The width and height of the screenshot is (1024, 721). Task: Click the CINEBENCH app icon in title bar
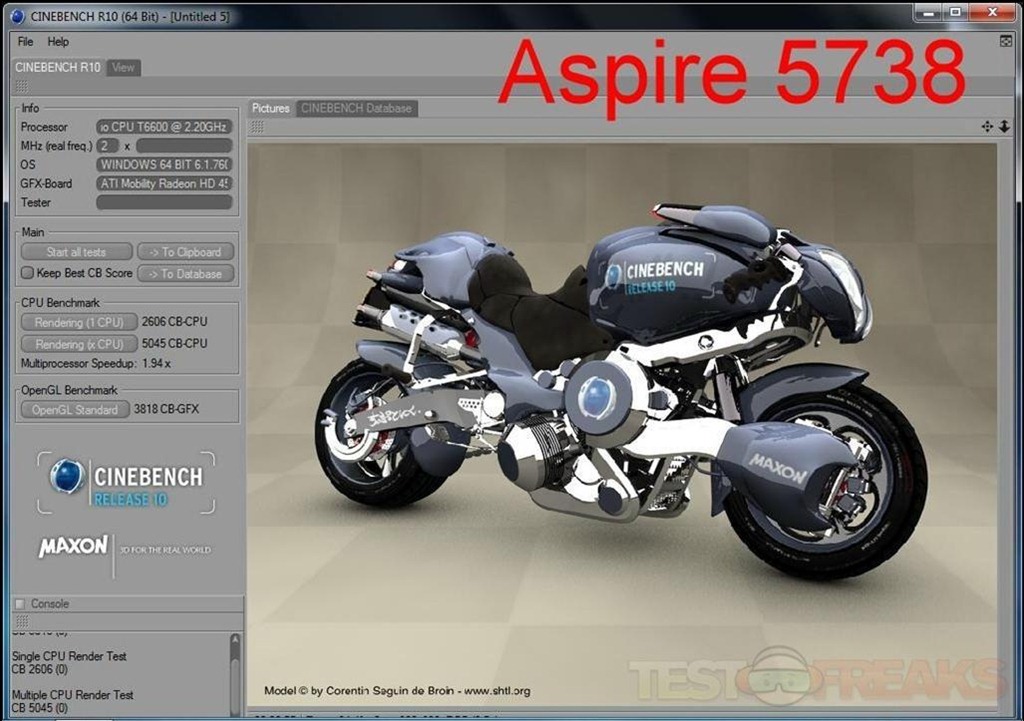tap(17, 15)
